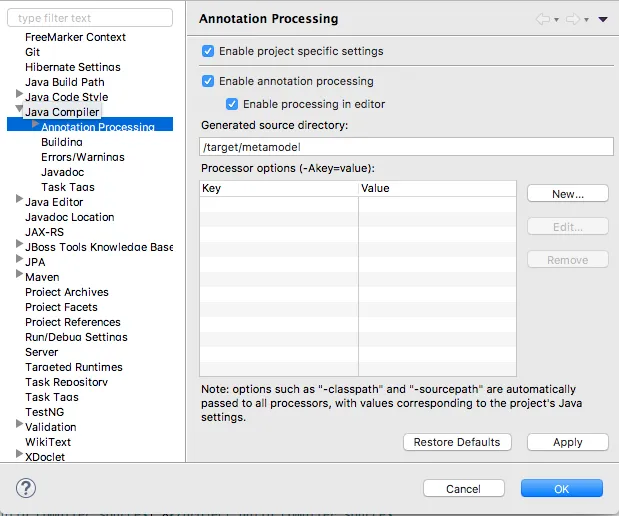Toggle Enable processing in editor checkbox

coord(232,104)
